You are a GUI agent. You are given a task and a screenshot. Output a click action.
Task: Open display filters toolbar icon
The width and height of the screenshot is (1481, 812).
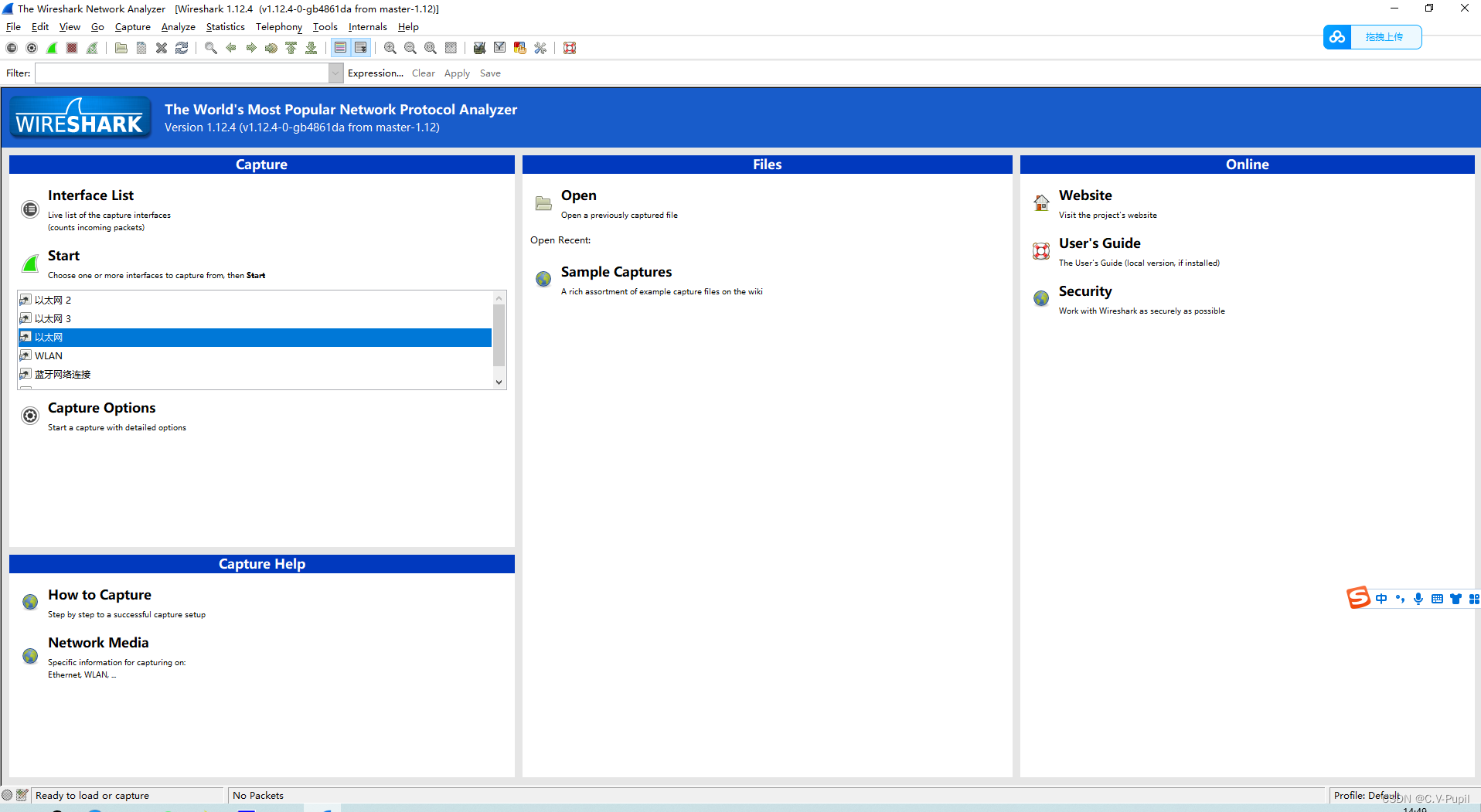click(x=500, y=48)
